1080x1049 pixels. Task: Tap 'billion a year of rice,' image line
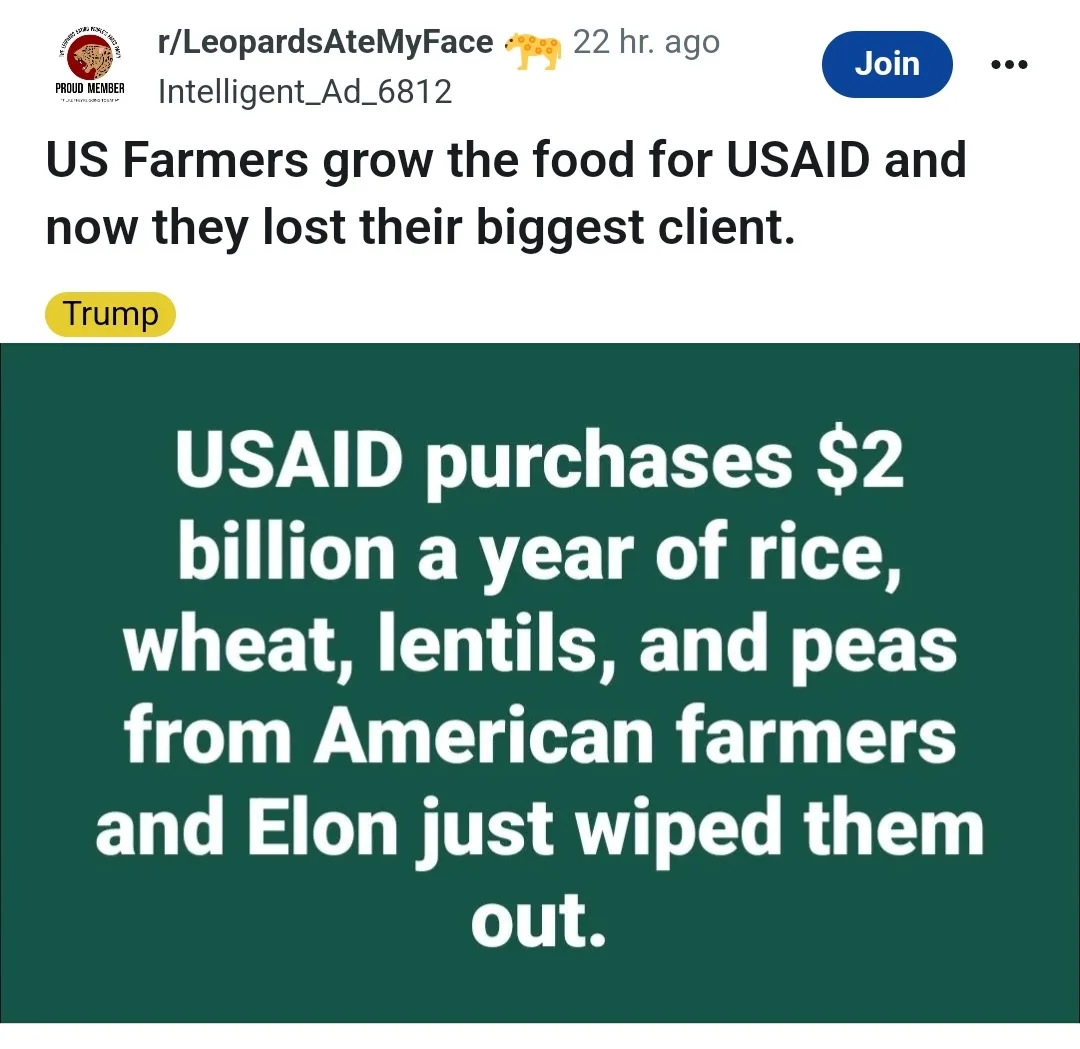pyautogui.click(x=540, y=555)
